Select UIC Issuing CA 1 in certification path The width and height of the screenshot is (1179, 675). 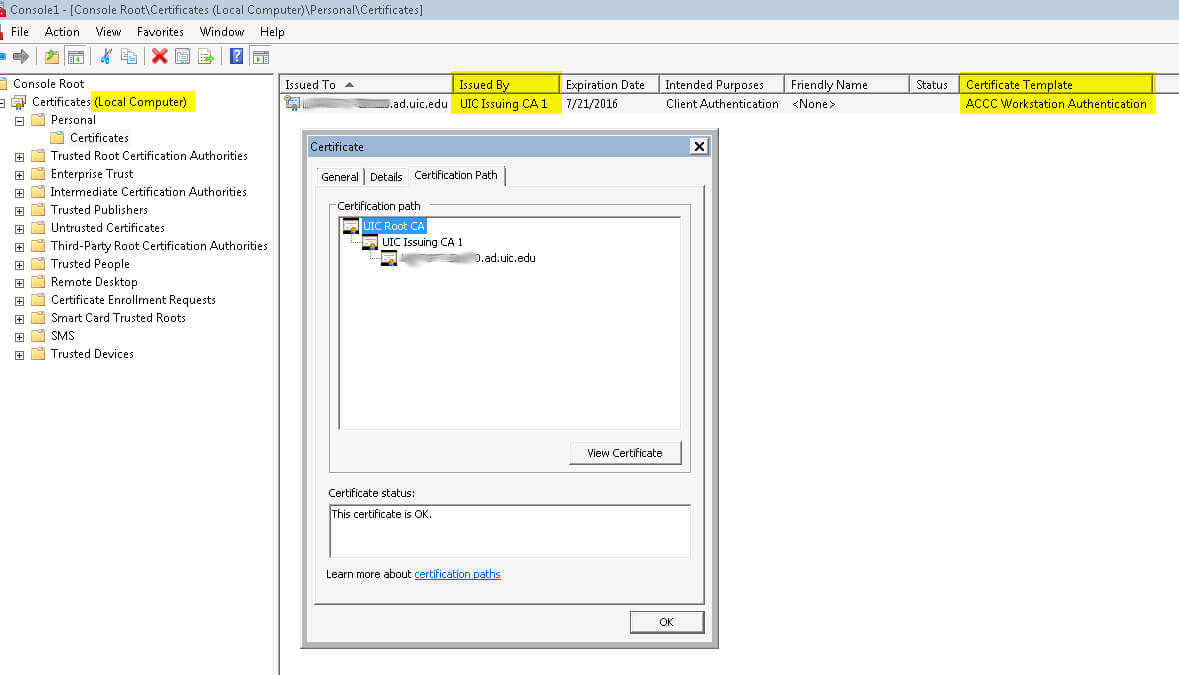(422, 242)
